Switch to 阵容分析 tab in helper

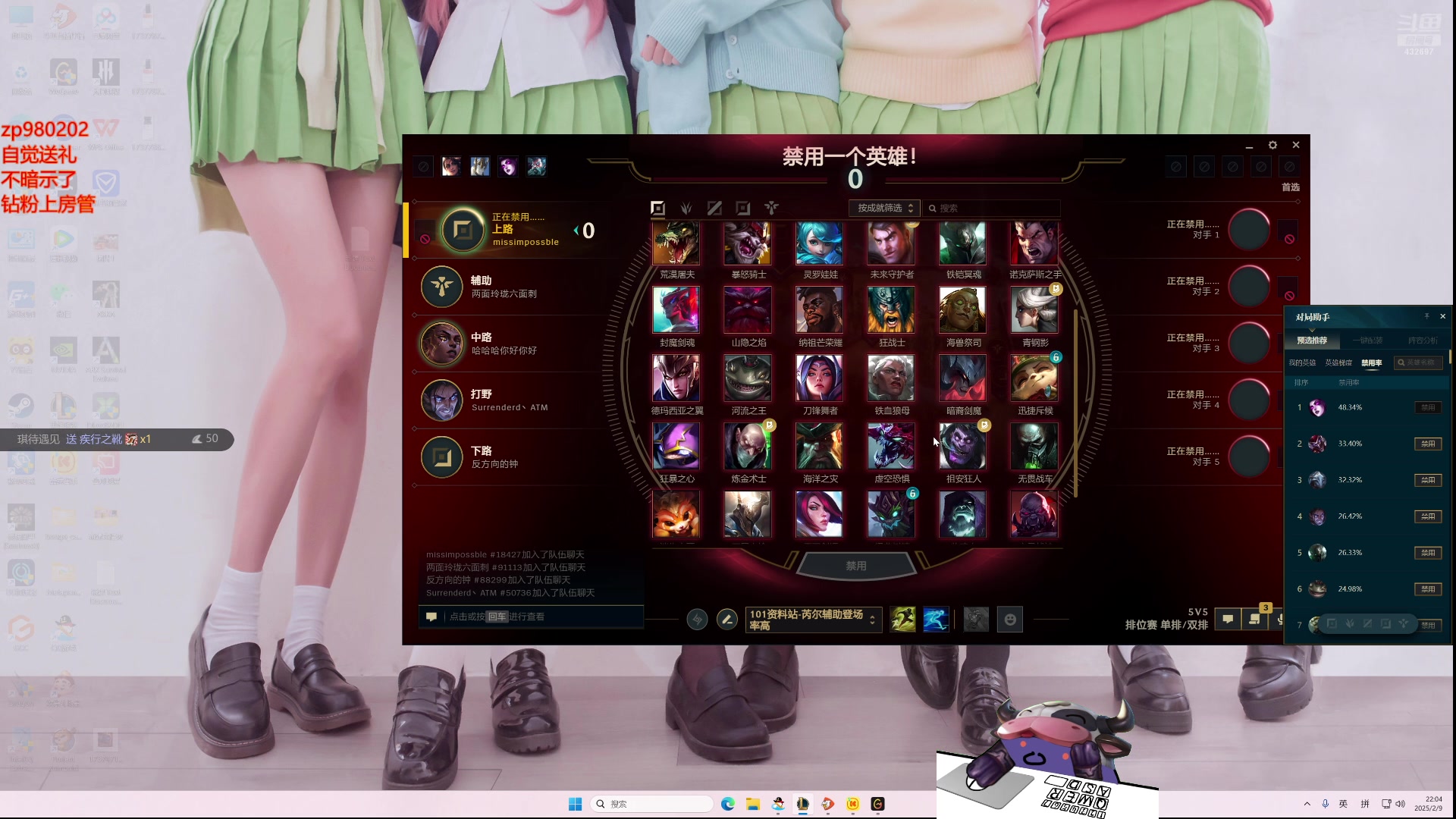point(1423,340)
